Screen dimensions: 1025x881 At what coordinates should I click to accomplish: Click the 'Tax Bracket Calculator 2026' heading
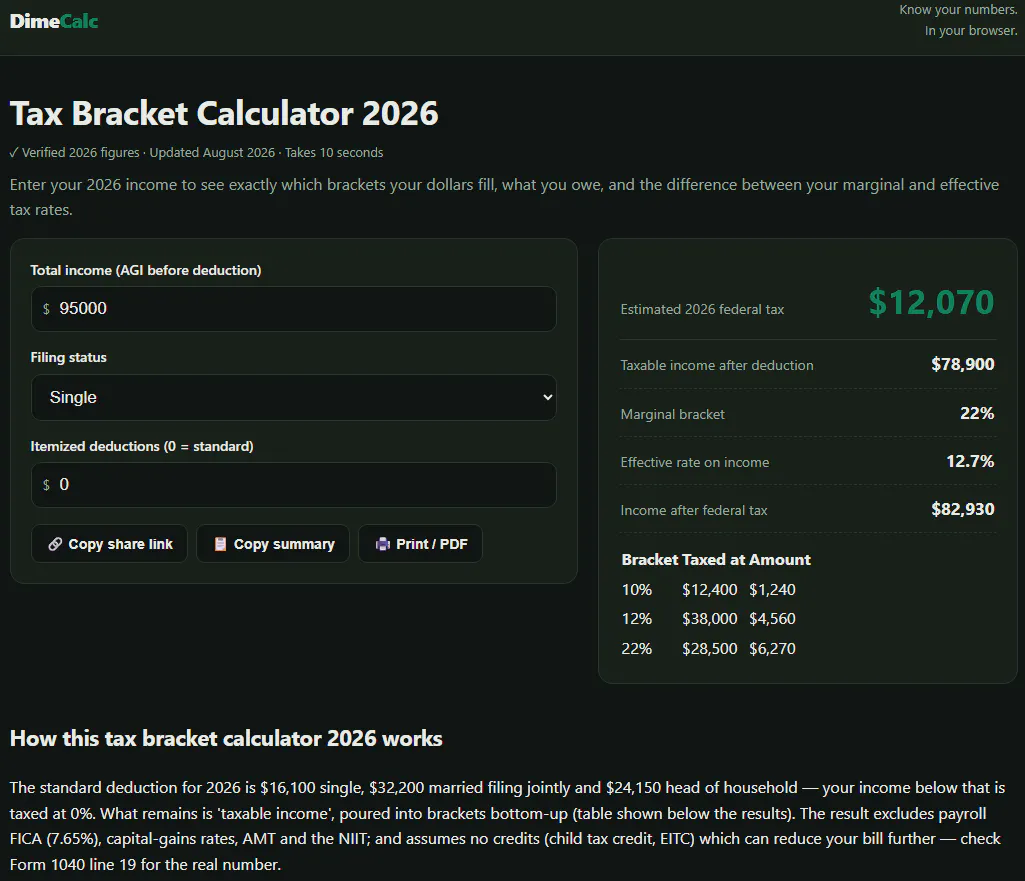224,113
